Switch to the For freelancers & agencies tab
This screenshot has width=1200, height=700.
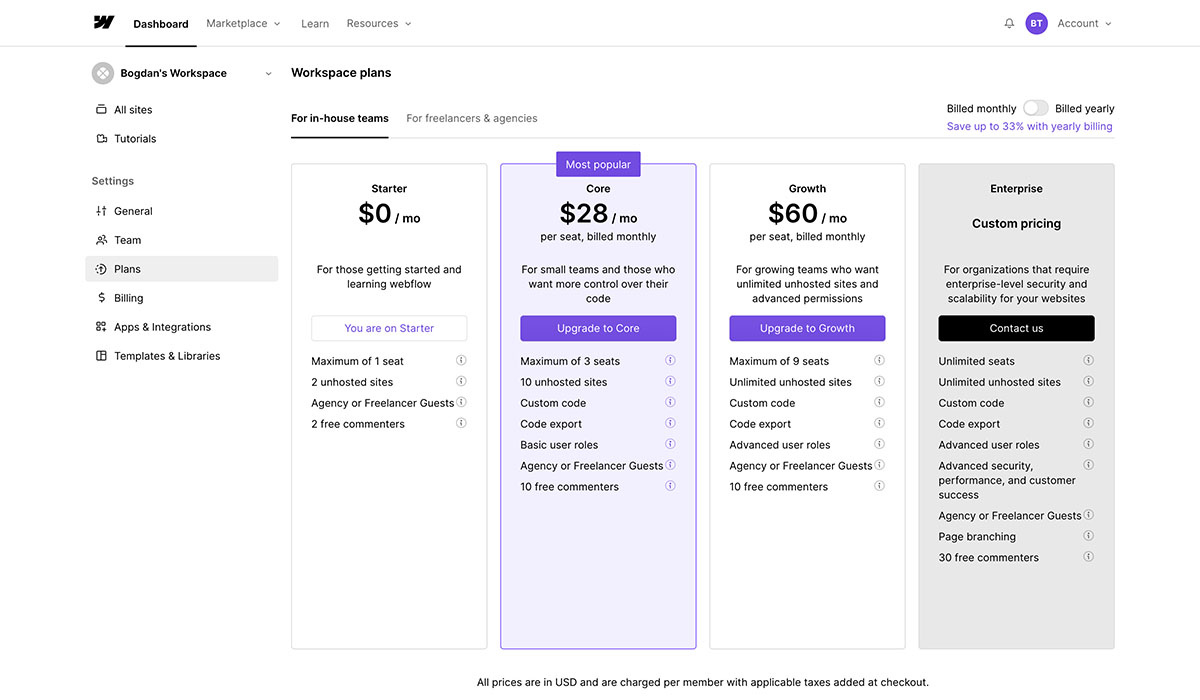pos(471,117)
